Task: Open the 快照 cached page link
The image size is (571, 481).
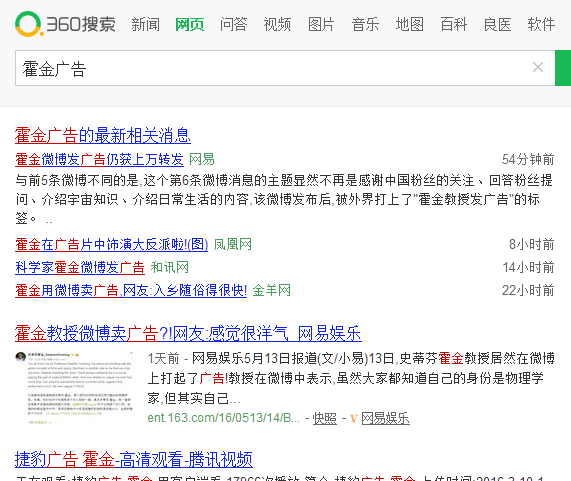Action: [324, 418]
